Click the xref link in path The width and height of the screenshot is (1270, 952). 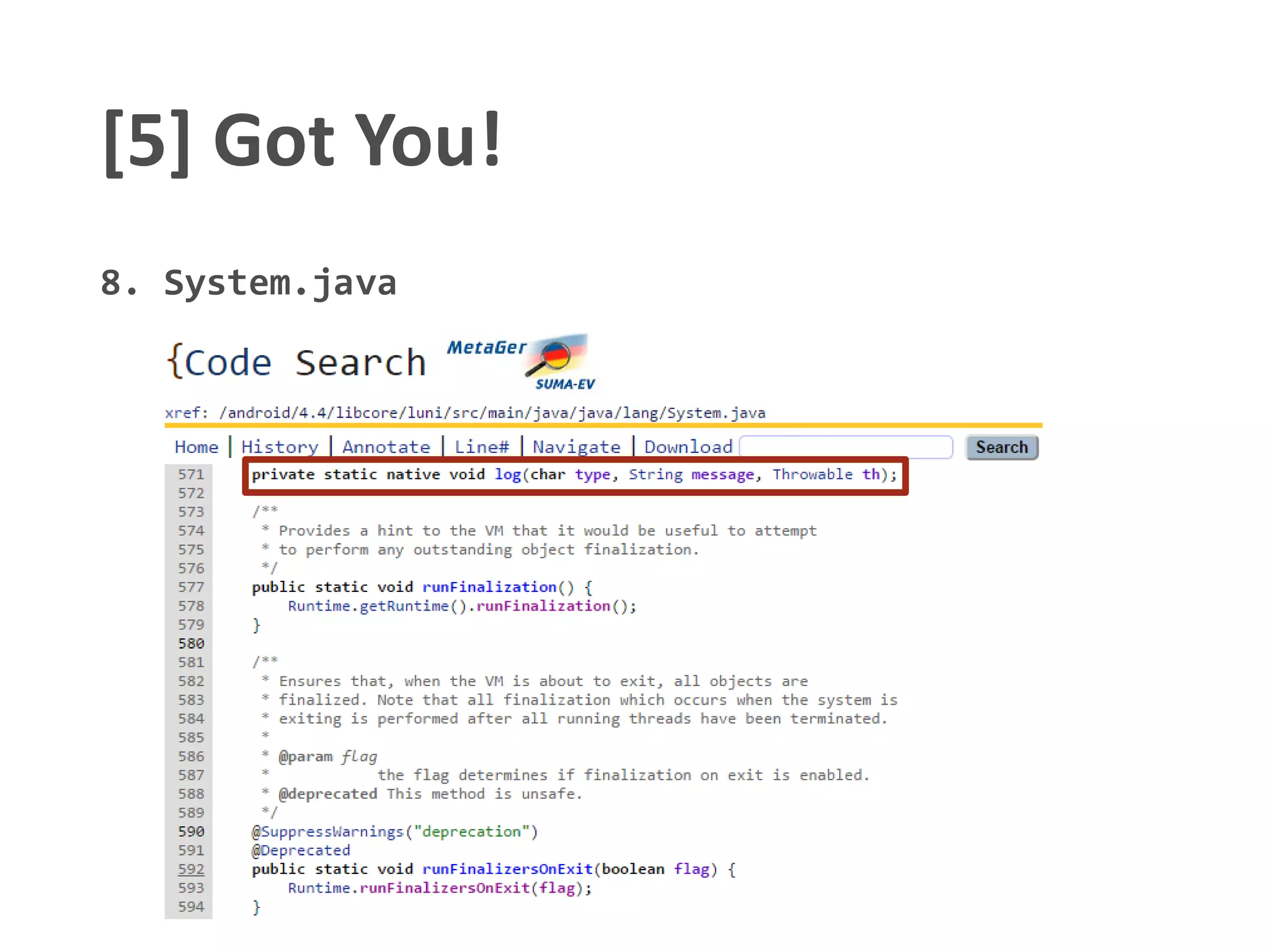pos(183,413)
